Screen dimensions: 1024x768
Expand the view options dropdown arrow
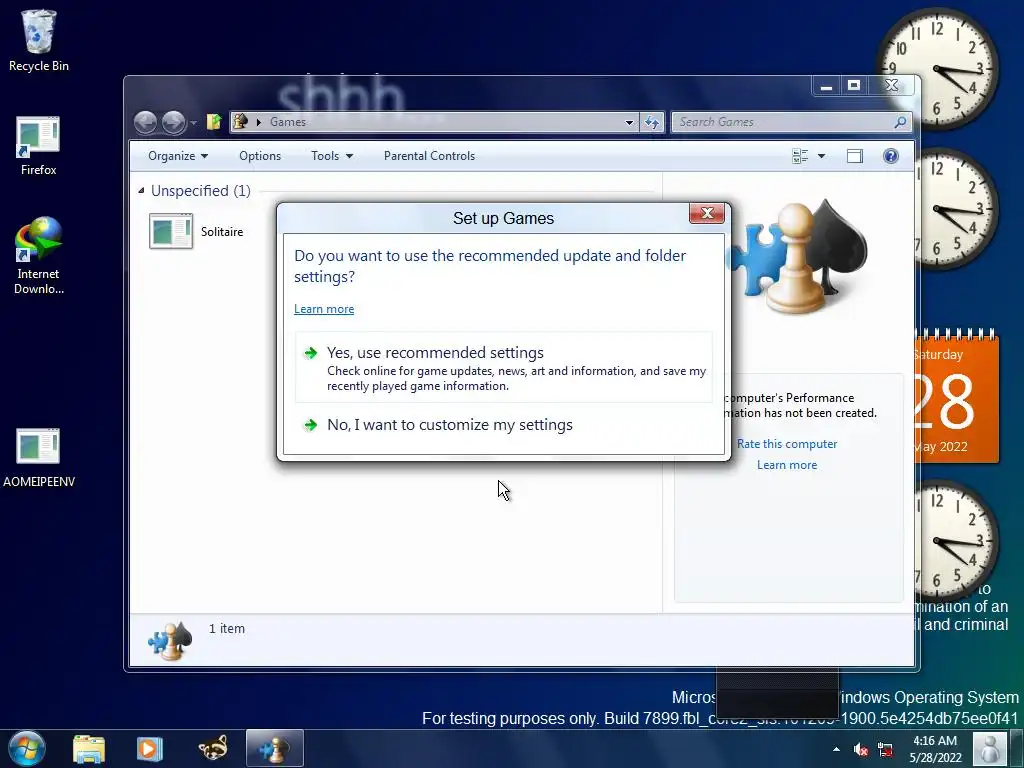tap(822, 156)
